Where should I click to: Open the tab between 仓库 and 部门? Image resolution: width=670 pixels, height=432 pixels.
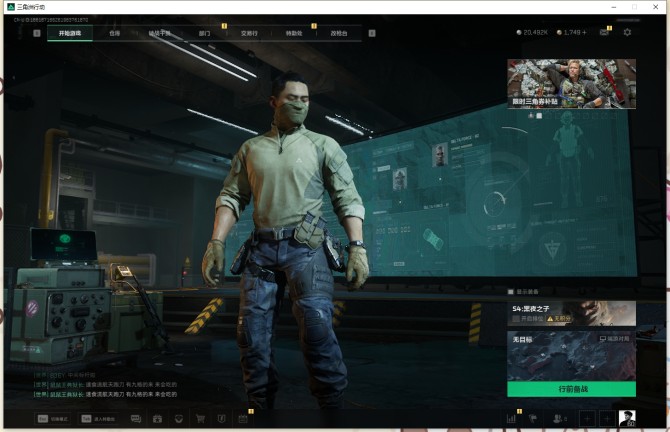(159, 33)
